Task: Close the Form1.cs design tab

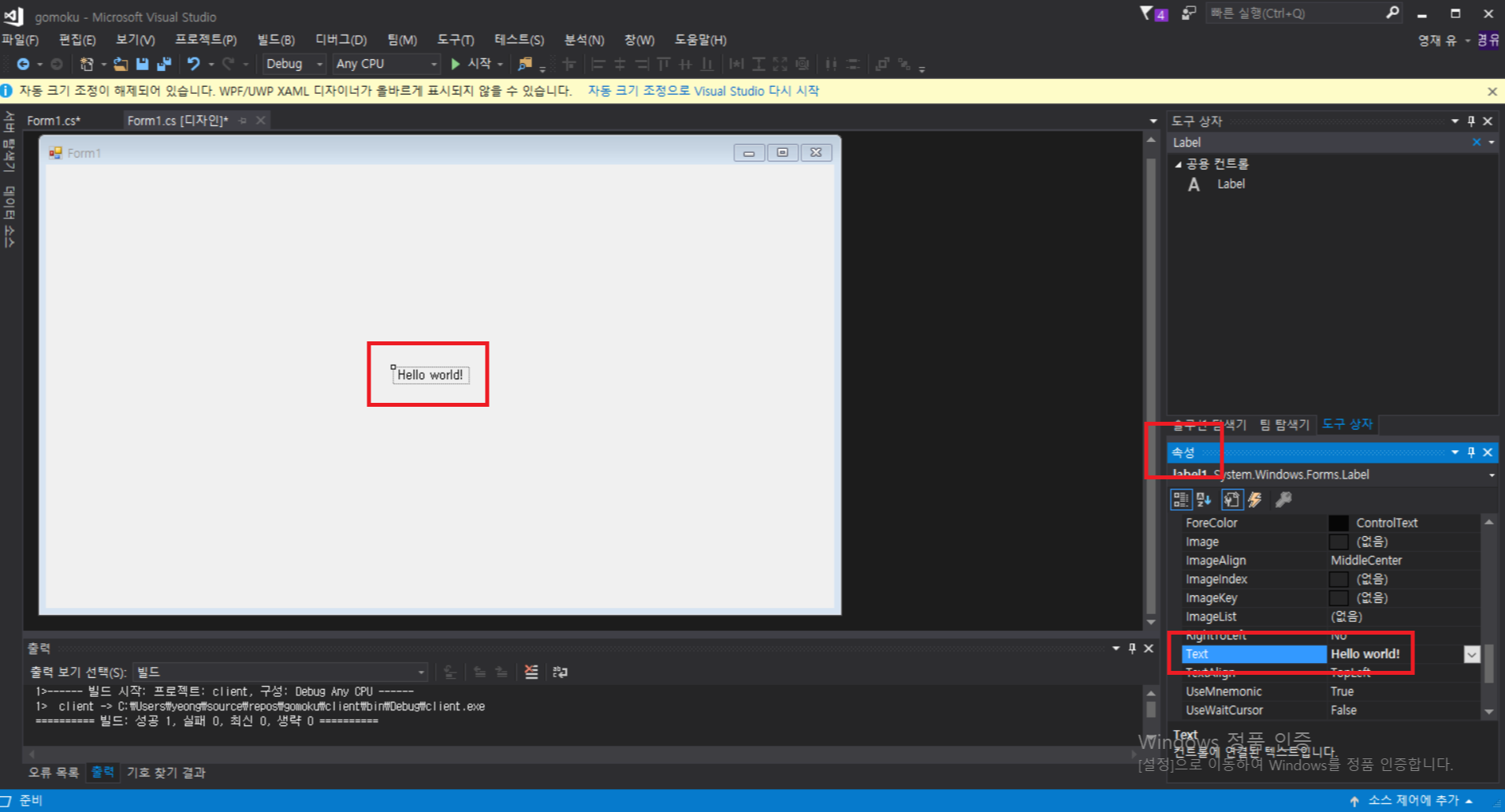Action: [260, 120]
